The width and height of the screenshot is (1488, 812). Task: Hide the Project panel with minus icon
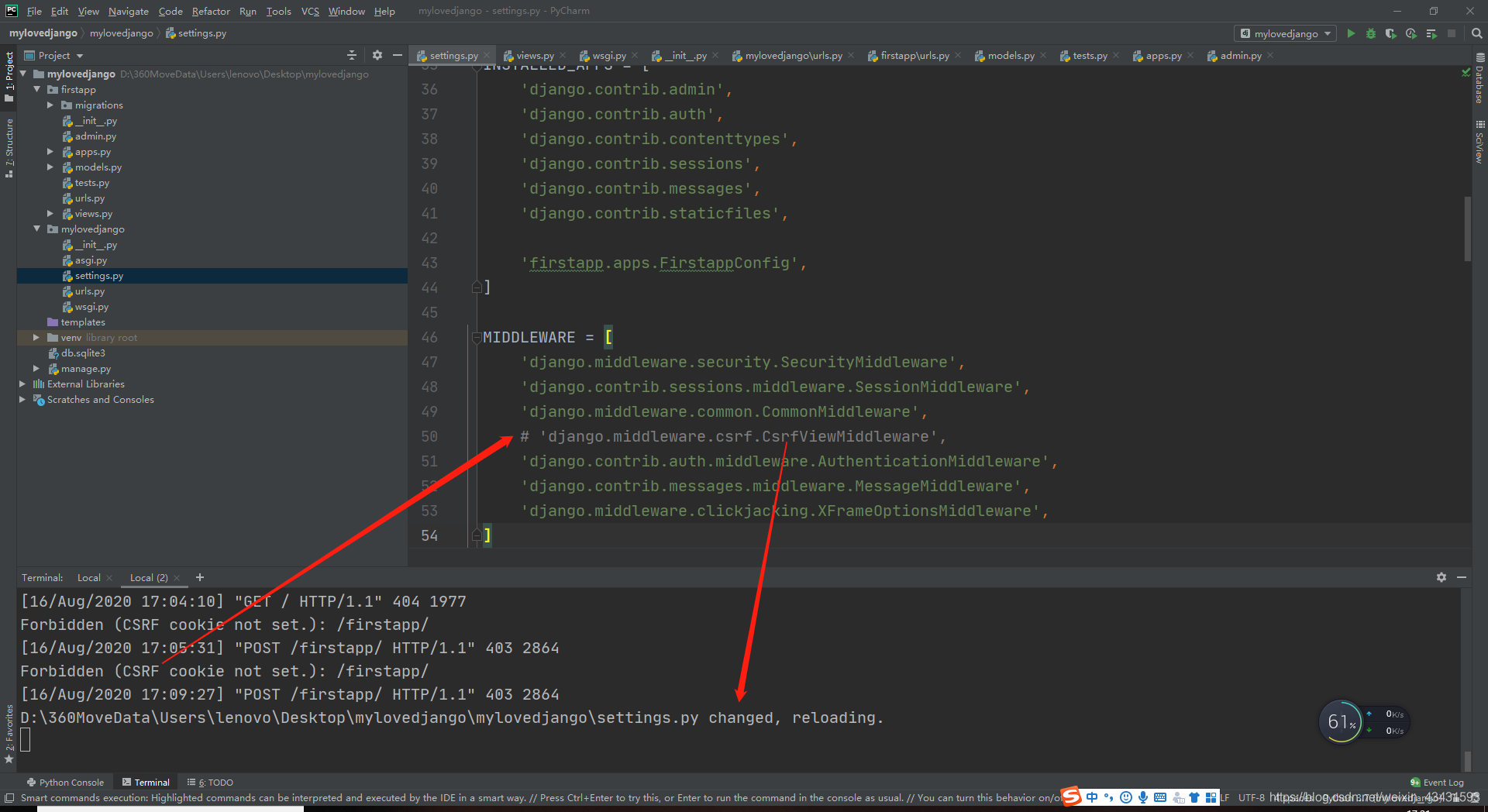point(398,55)
